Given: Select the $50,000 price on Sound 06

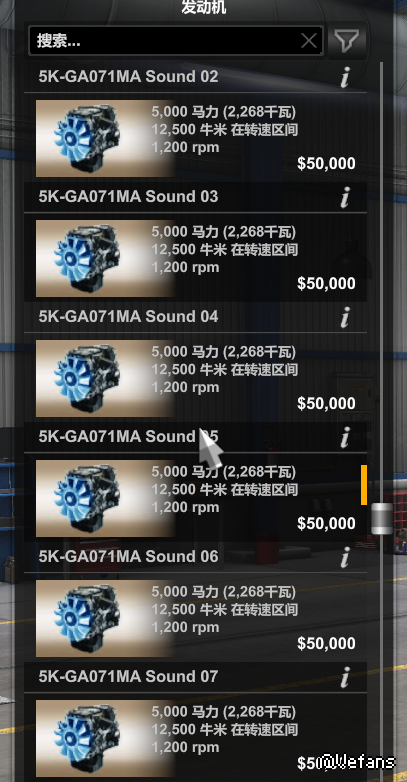Looking at the screenshot, I should (326, 643).
